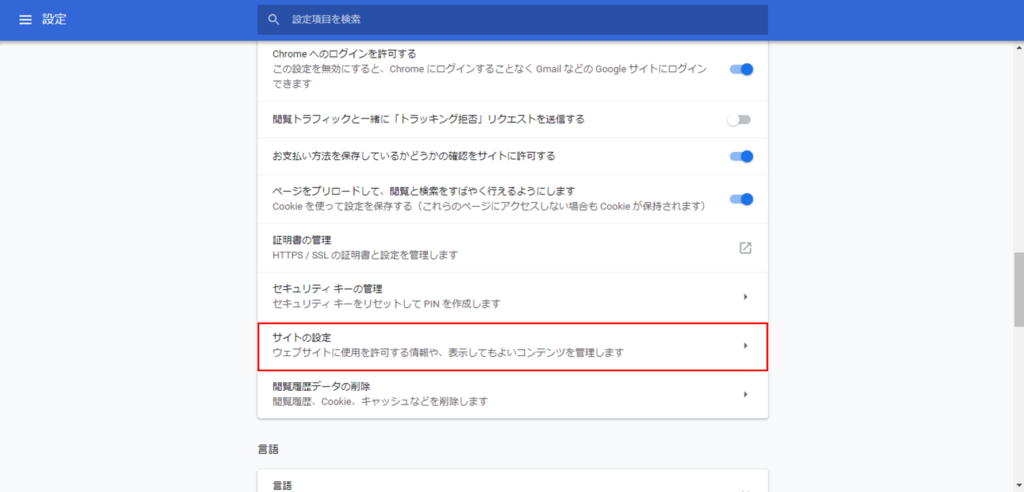This screenshot has width=1024, height=492.
Task: Expand the 言語 row chevron
Action: [745, 490]
